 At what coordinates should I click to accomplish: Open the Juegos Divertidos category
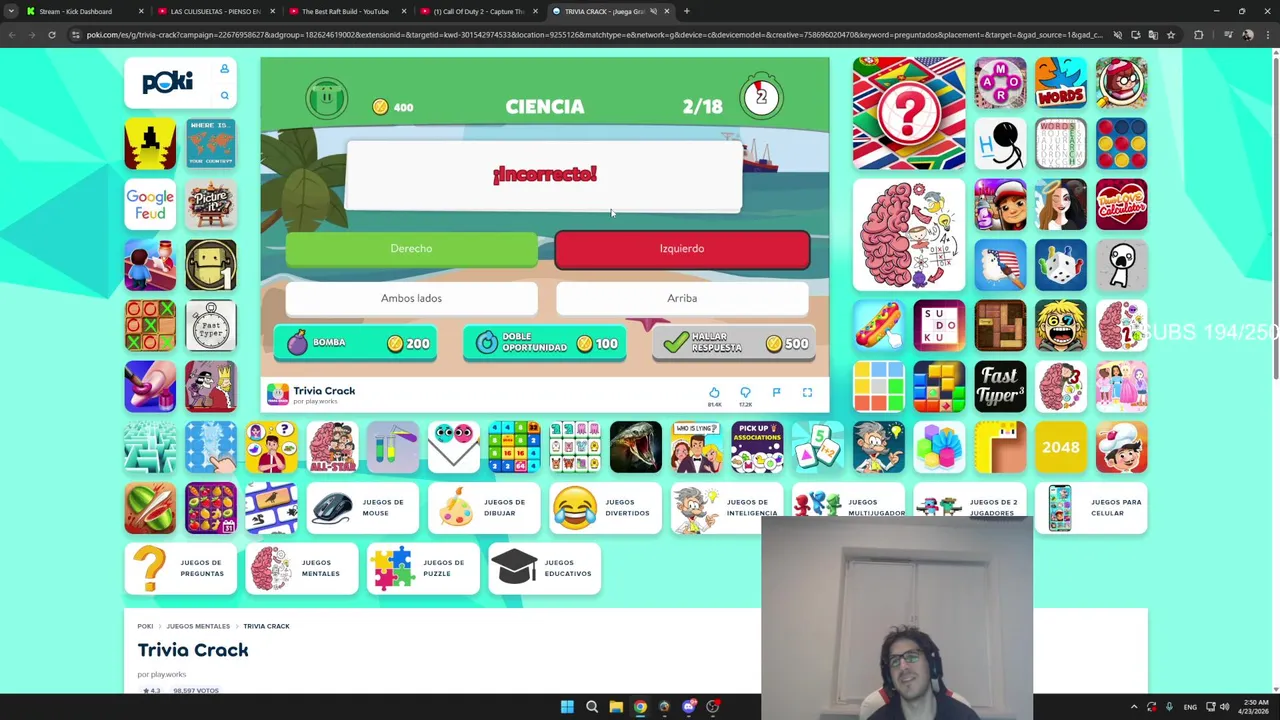(x=605, y=508)
